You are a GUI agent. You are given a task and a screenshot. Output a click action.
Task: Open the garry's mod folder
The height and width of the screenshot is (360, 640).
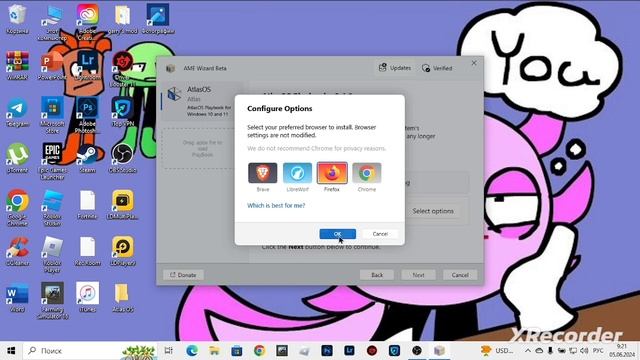(x=122, y=19)
